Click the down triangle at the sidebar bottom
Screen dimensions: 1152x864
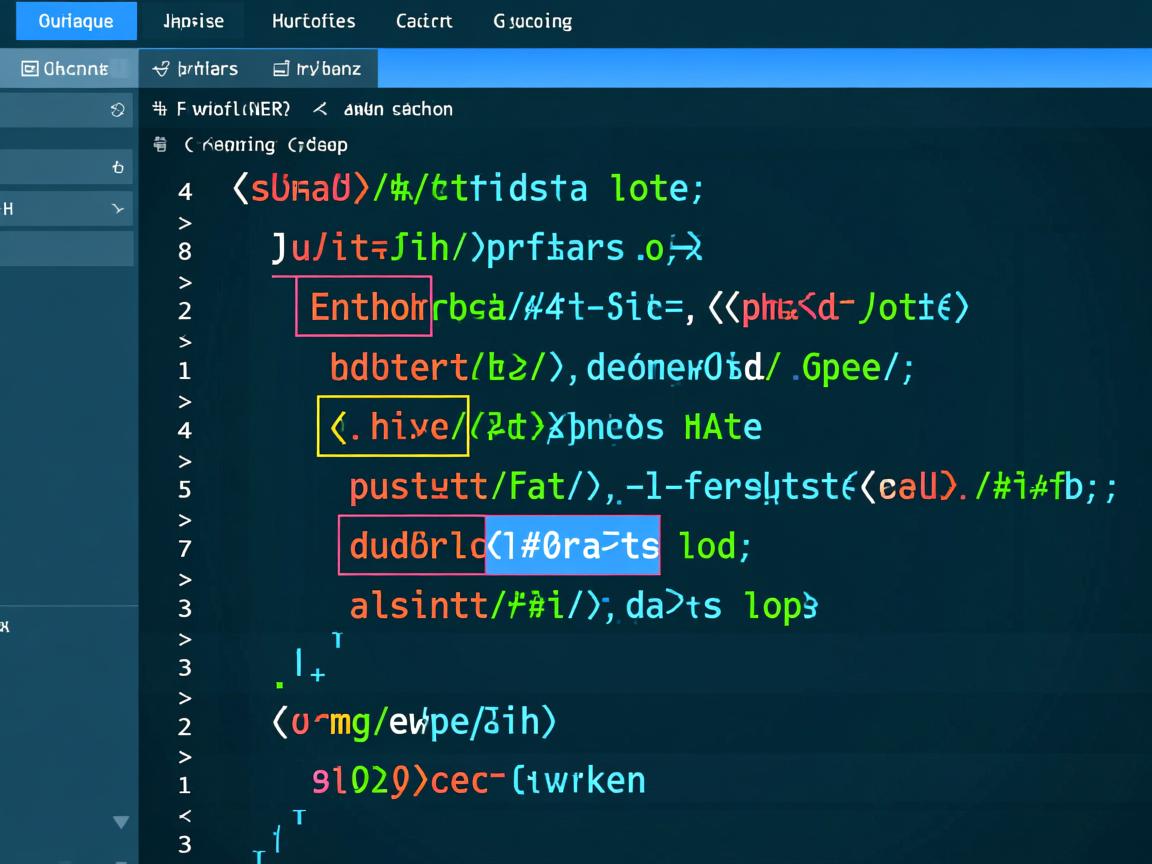[121, 822]
